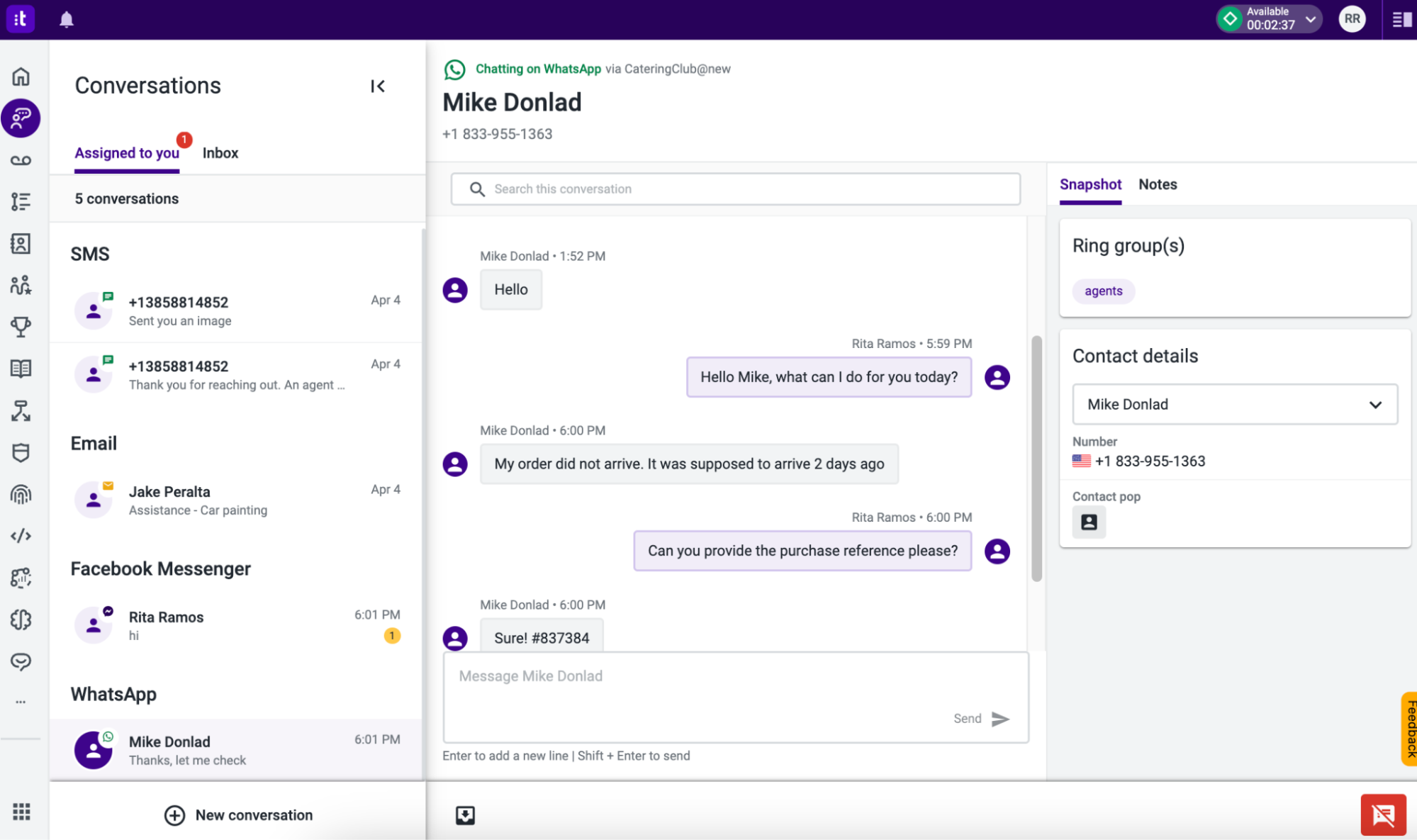Click the red end chat icon
1417x840 pixels.
point(1382,814)
